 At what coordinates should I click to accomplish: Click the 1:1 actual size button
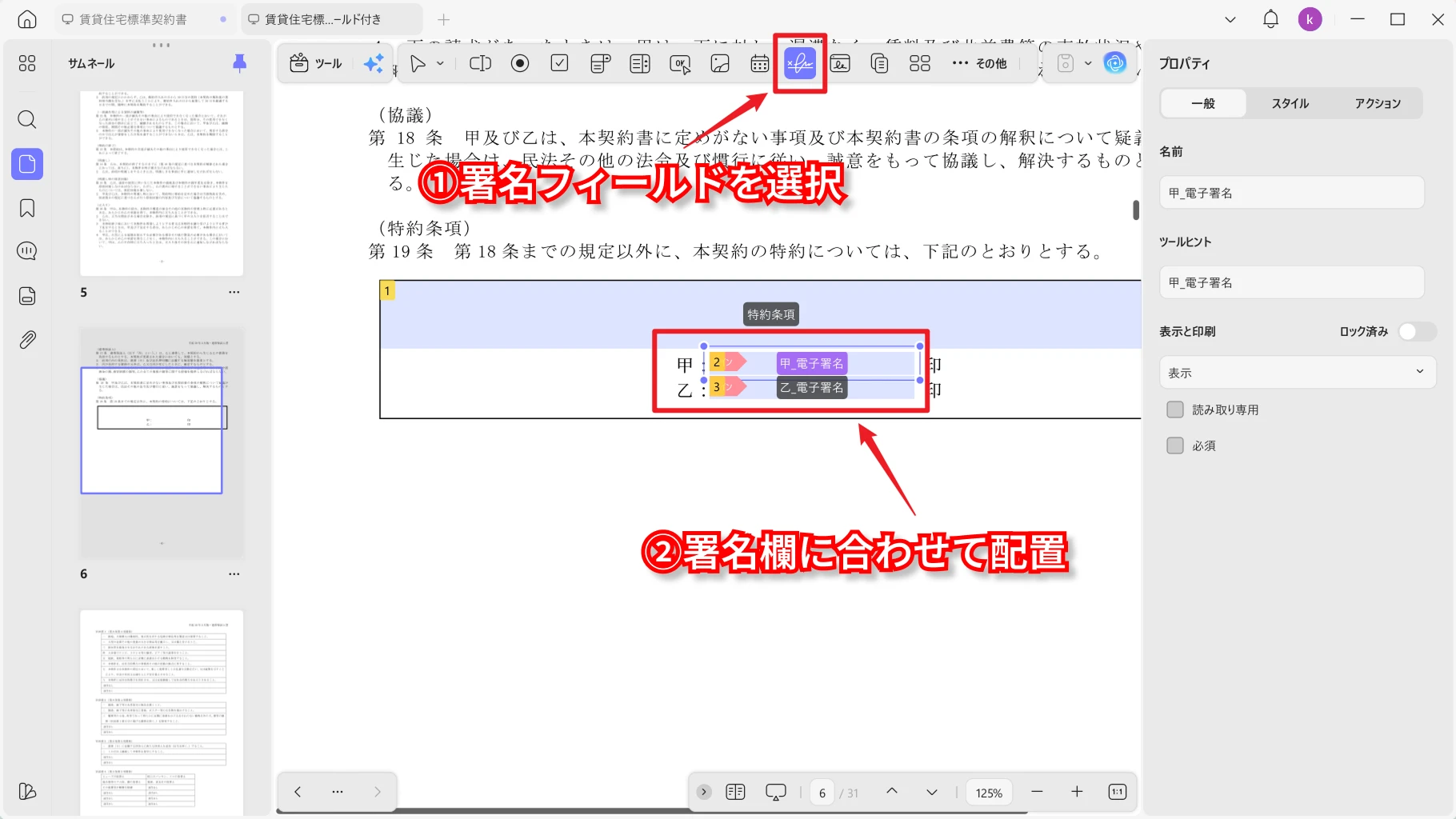click(1117, 792)
